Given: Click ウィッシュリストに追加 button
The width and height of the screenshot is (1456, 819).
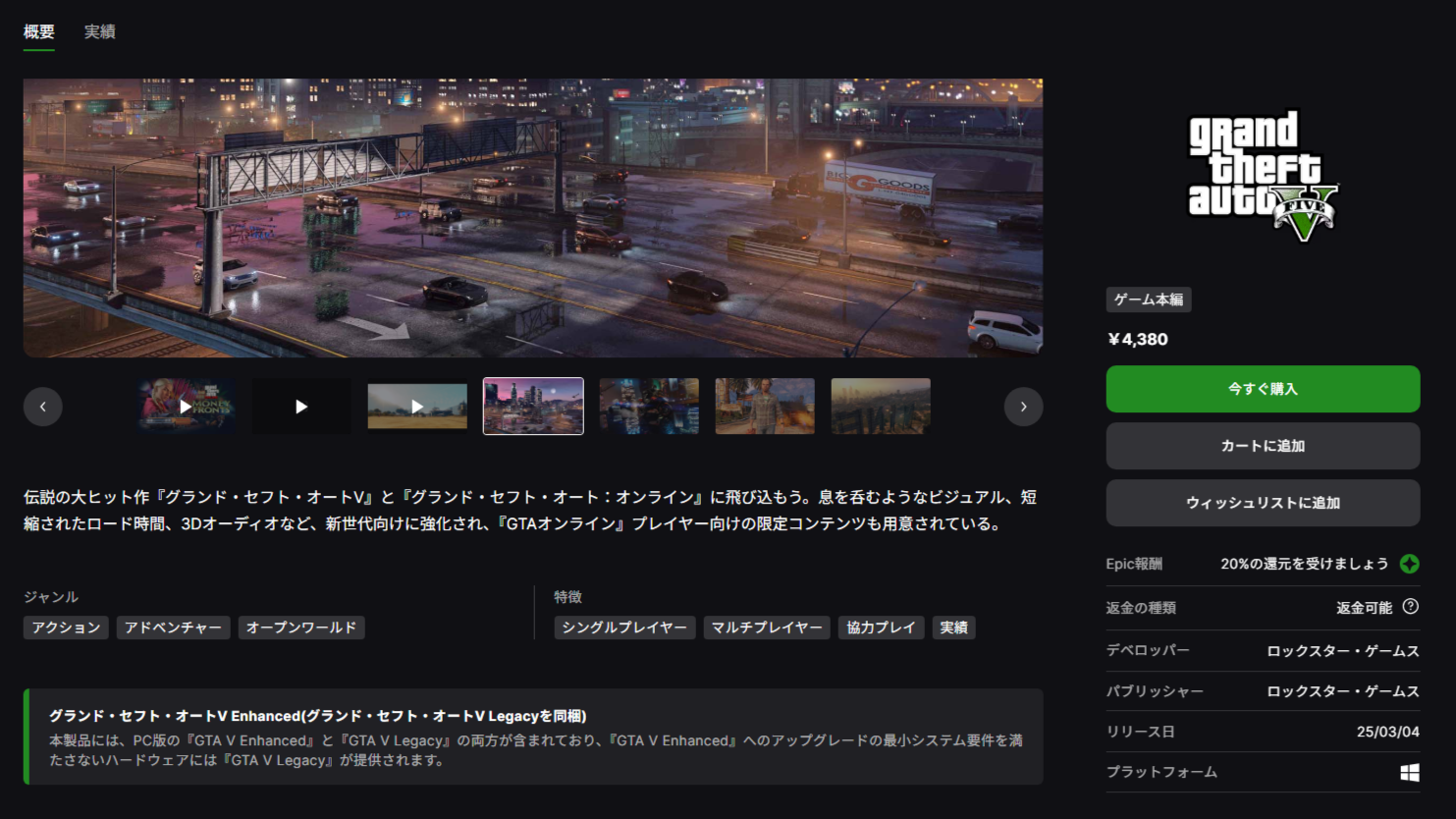Looking at the screenshot, I should coord(1263,503).
